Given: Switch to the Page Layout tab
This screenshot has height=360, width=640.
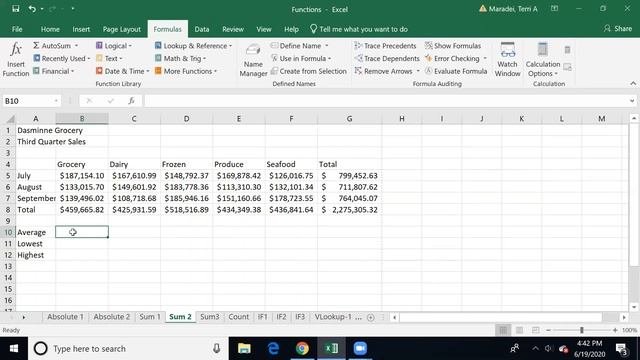Looking at the screenshot, I should 122,29.
